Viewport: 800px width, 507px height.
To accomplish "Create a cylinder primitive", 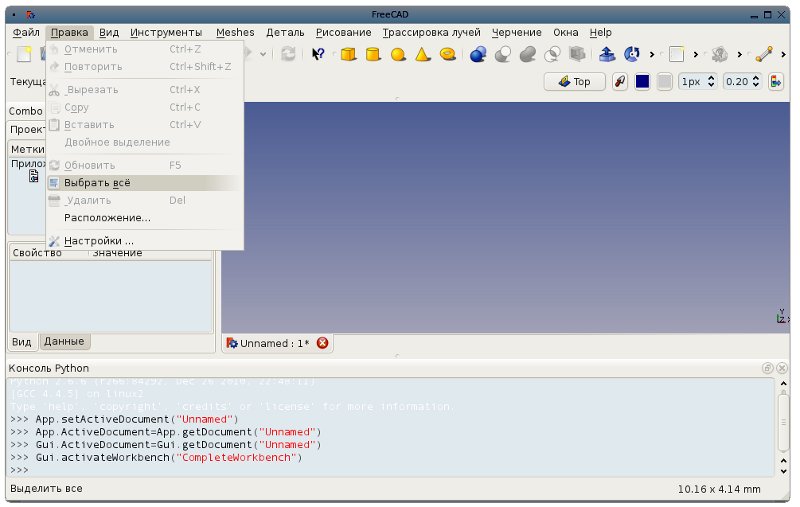I will point(373,54).
